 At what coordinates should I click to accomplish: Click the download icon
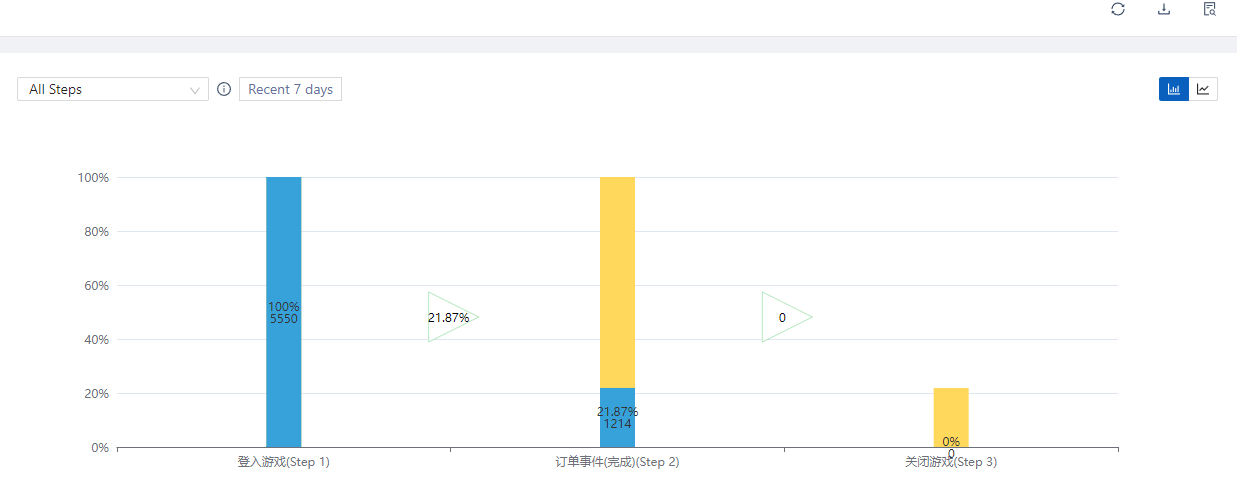(1164, 9)
